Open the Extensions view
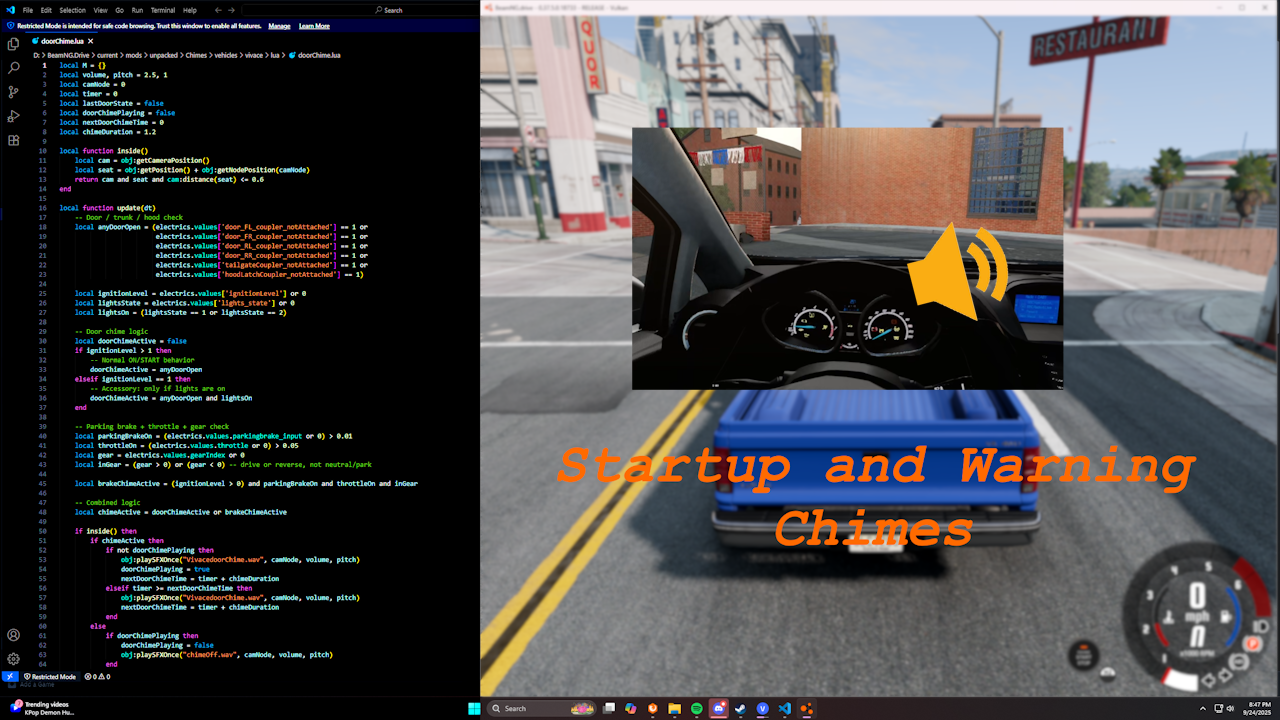This screenshot has height=720, width=1280. [x=13, y=140]
